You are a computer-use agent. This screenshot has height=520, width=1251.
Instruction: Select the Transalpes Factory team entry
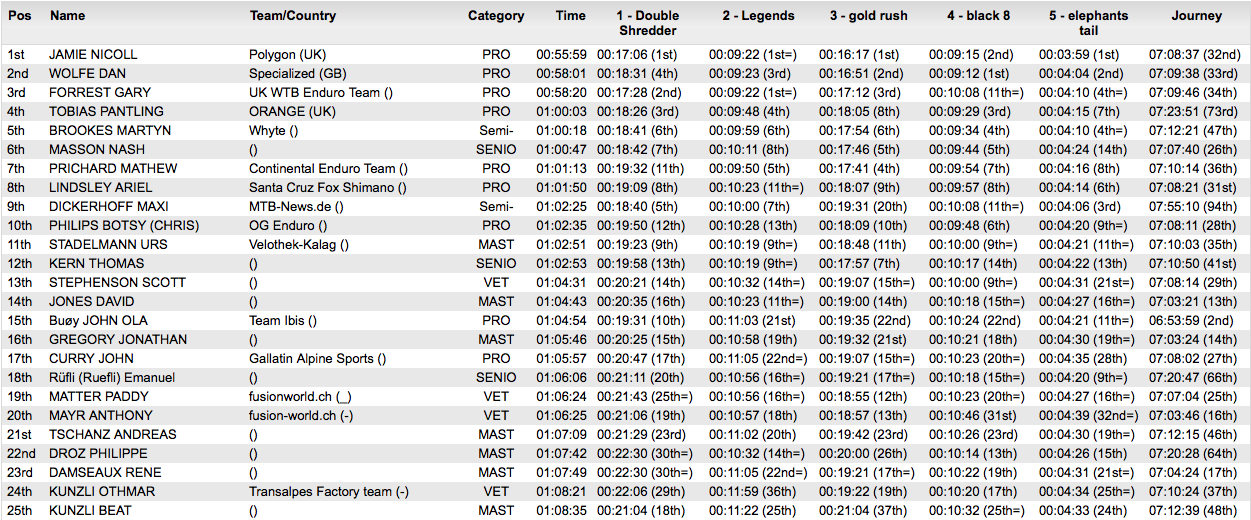(329, 492)
